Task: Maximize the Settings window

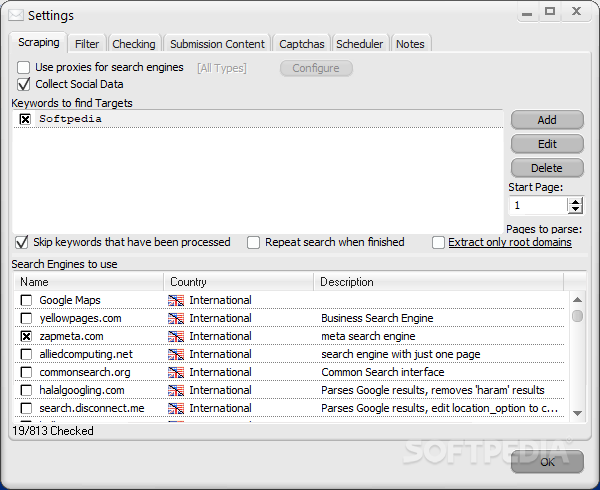Action: (550, 12)
